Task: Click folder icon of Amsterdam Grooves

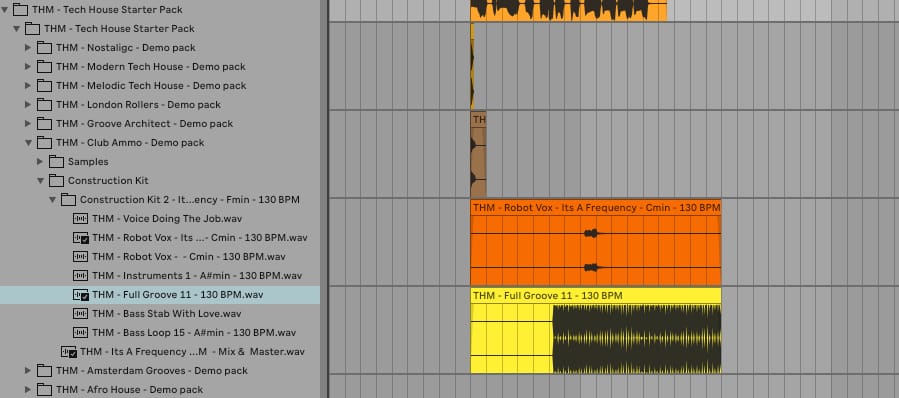Action: pyautogui.click(x=44, y=370)
